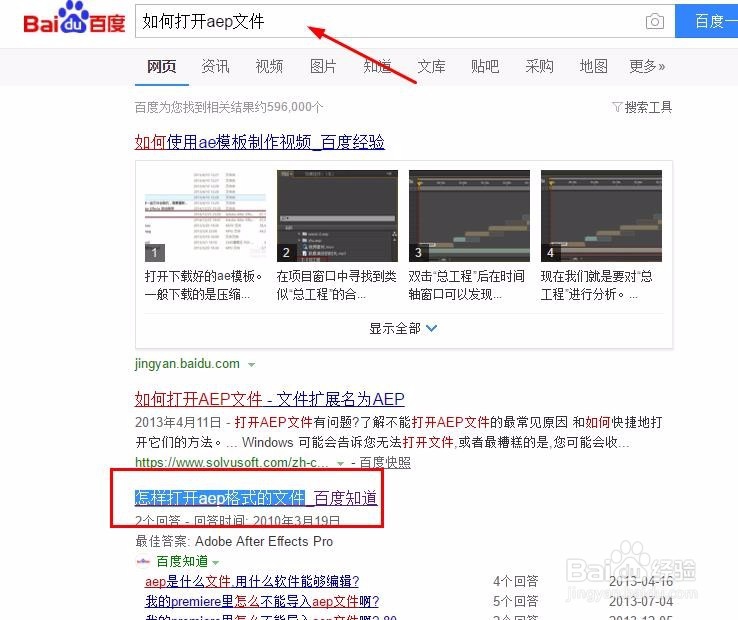
Task: Switch to the 贴吧 tab
Action: (485, 66)
